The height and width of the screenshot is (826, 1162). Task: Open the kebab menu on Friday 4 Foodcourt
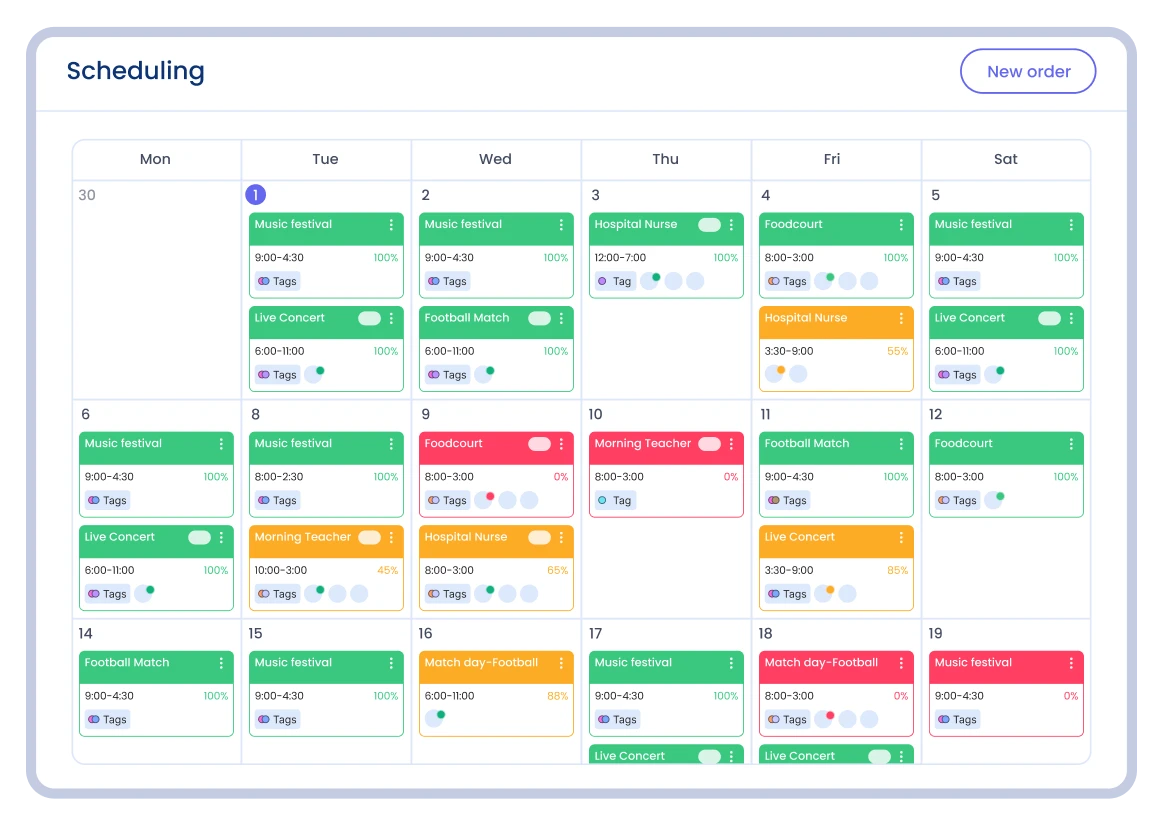[x=901, y=224]
